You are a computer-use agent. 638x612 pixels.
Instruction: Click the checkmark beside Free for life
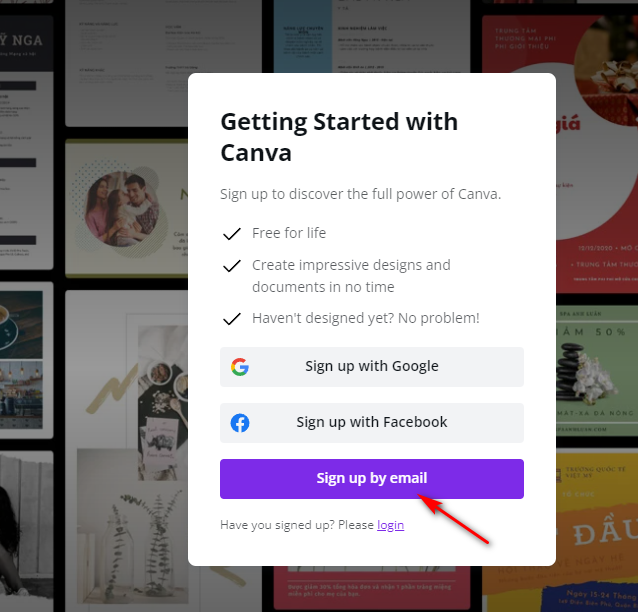(232, 234)
